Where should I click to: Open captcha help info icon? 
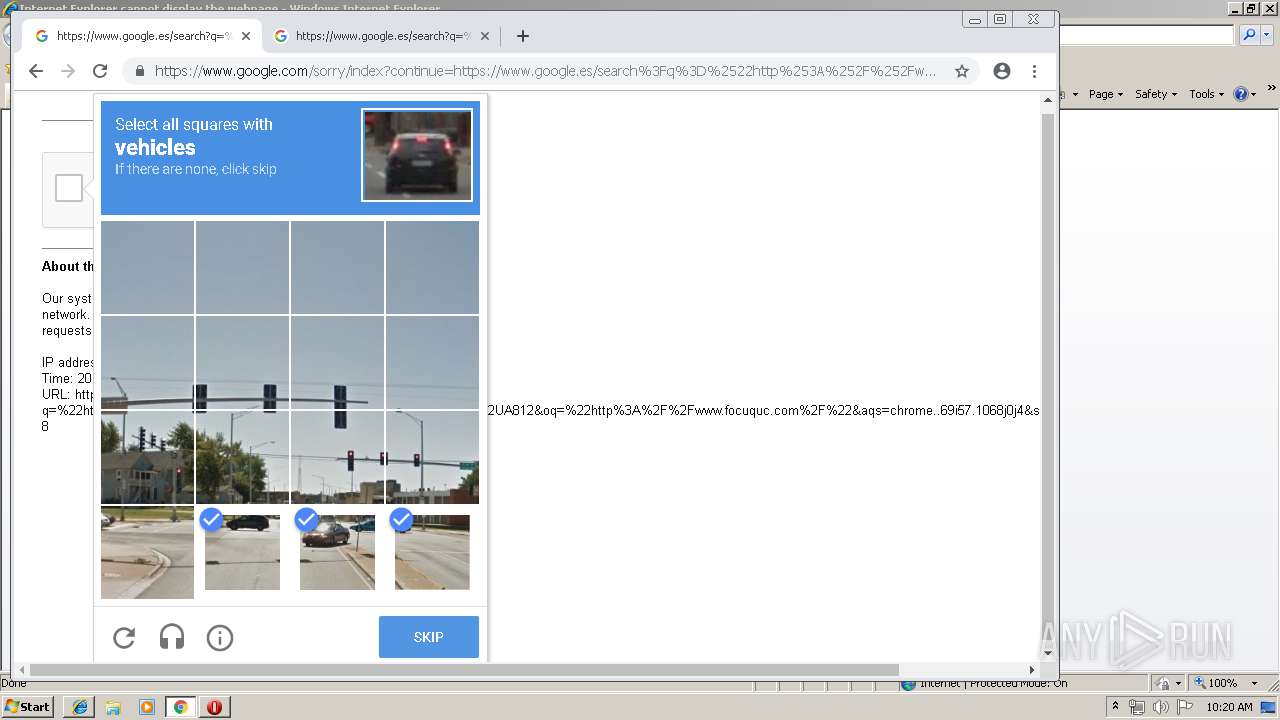click(220, 637)
